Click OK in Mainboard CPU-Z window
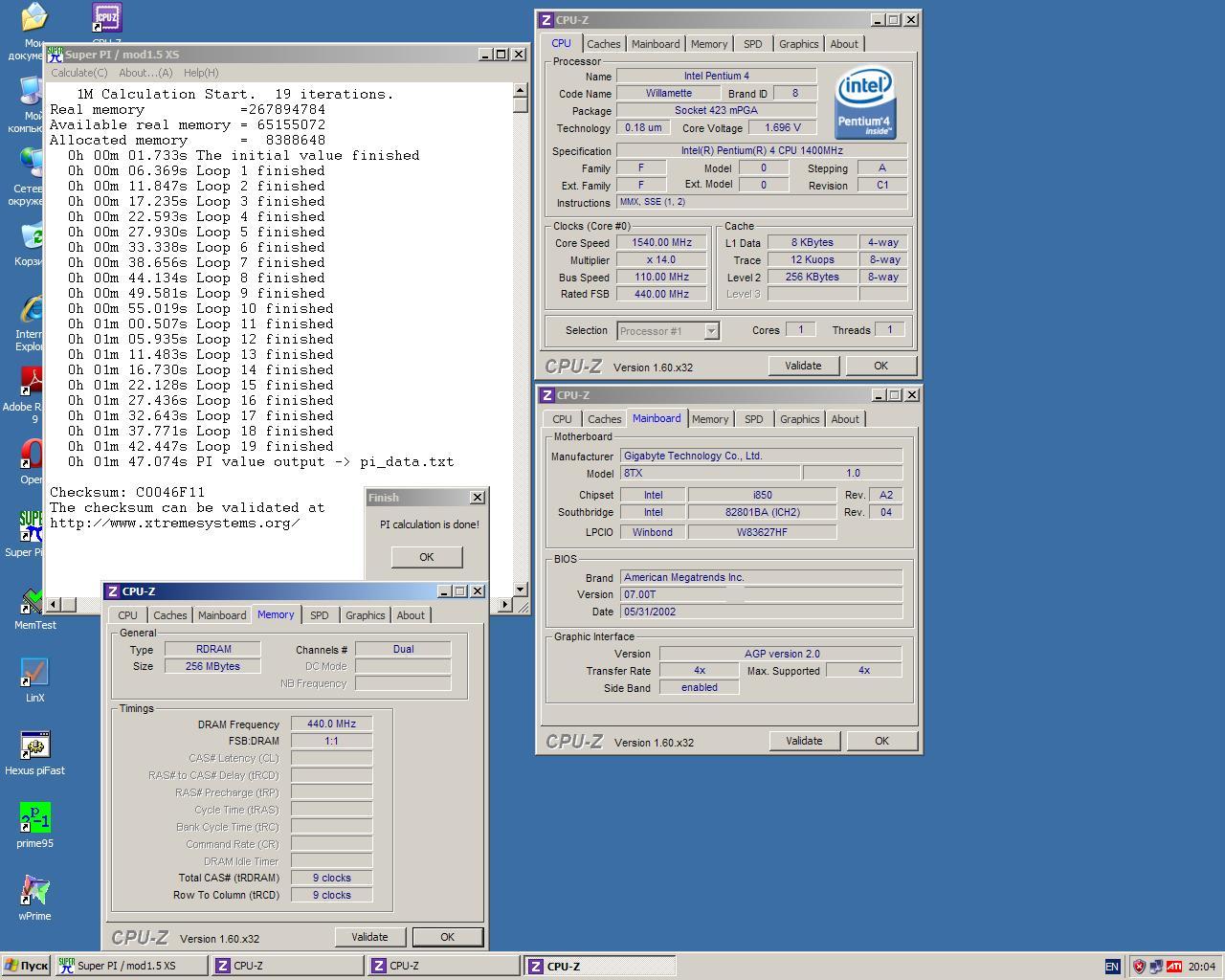 (881, 741)
